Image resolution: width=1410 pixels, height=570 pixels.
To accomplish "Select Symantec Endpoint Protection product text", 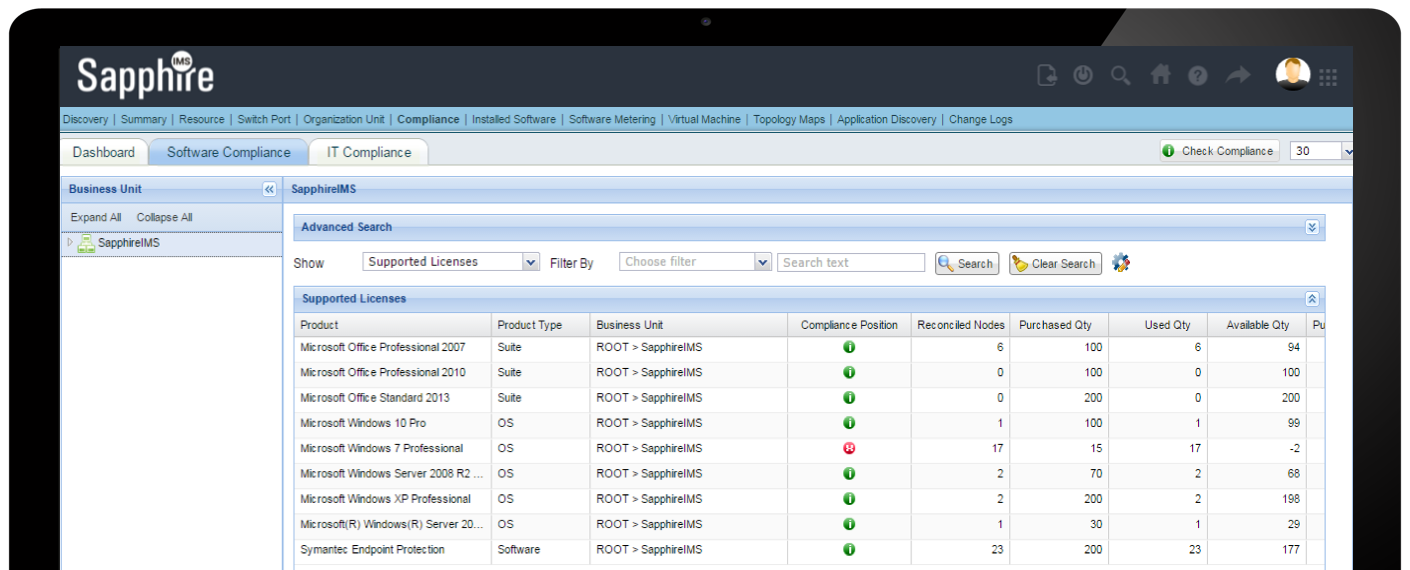I will pyautogui.click(x=373, y=549).
